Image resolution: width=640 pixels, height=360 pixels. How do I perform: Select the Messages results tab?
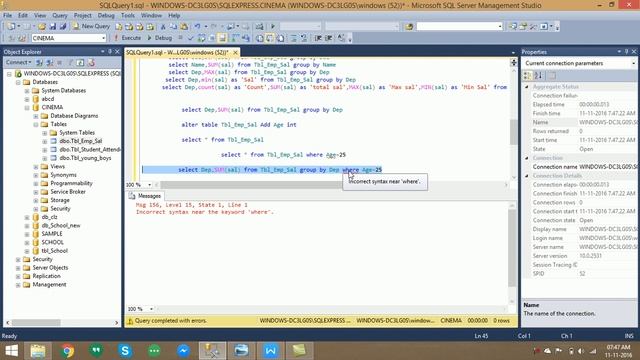(145, 196)
